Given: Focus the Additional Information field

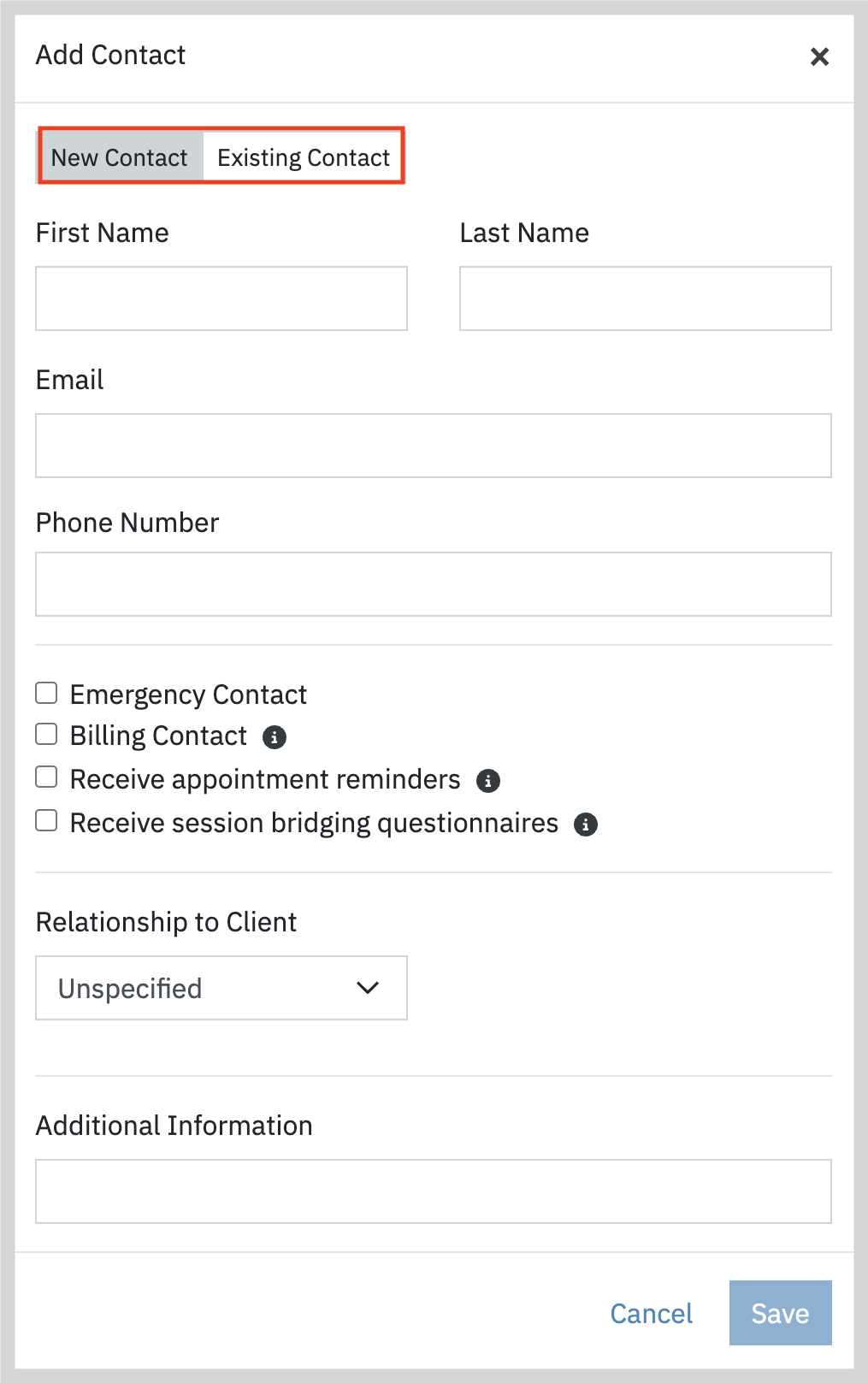Looking at the screenshot, I should pyautogui.click(x=434, y=1191).
